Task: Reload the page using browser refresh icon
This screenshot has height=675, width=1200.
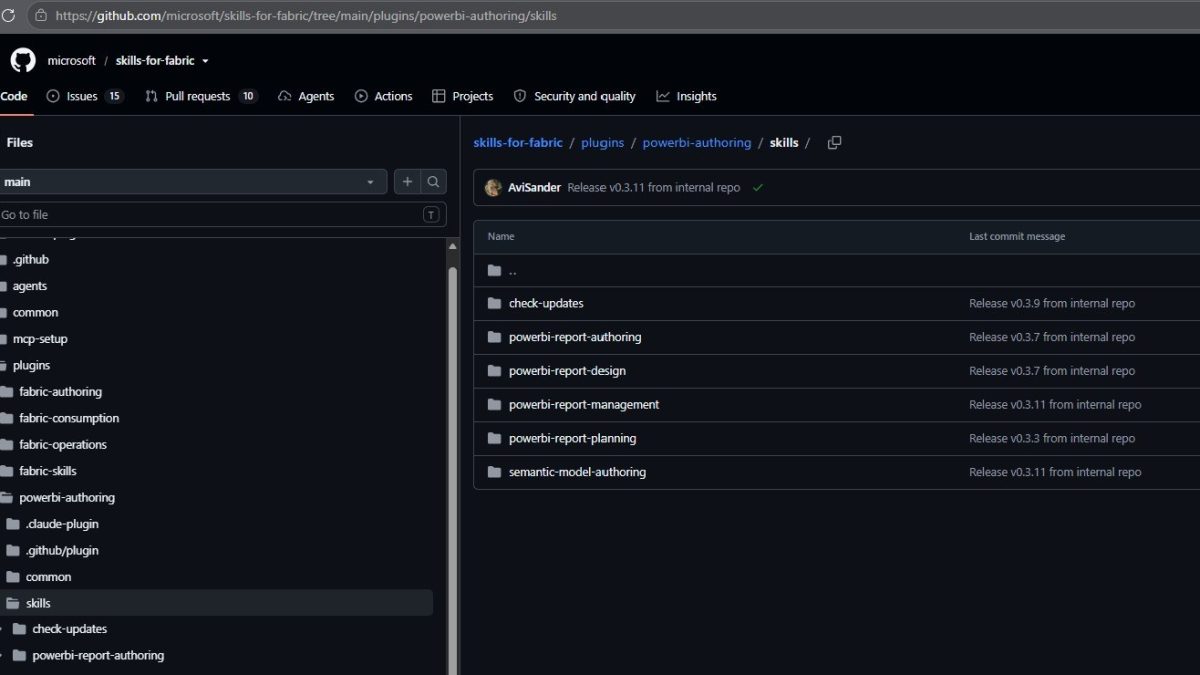Action: point(8,16)
